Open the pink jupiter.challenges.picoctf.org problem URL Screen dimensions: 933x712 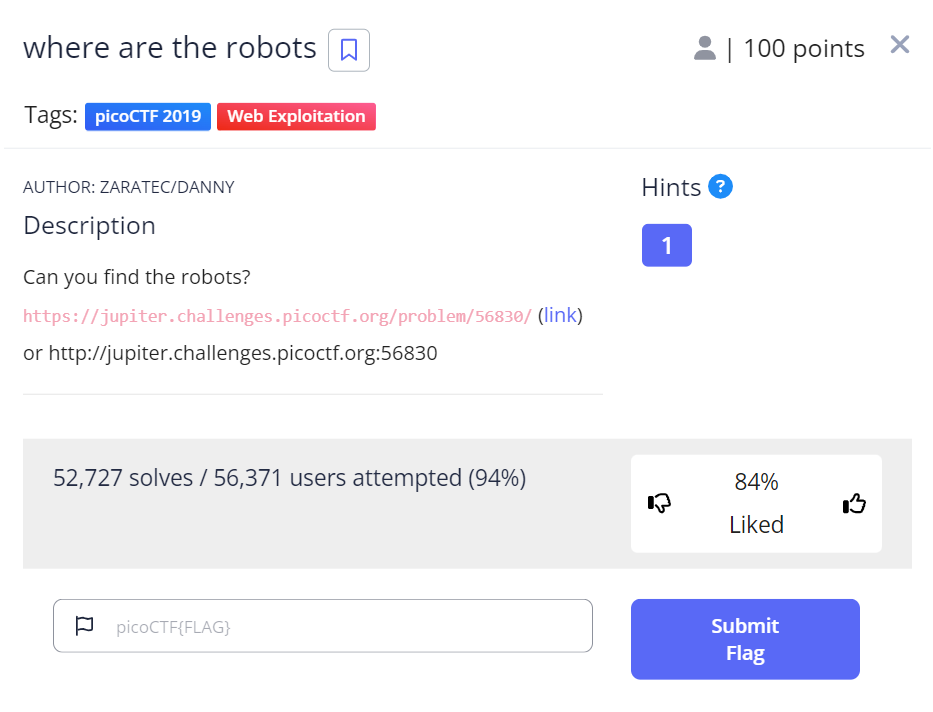point(277,316)
